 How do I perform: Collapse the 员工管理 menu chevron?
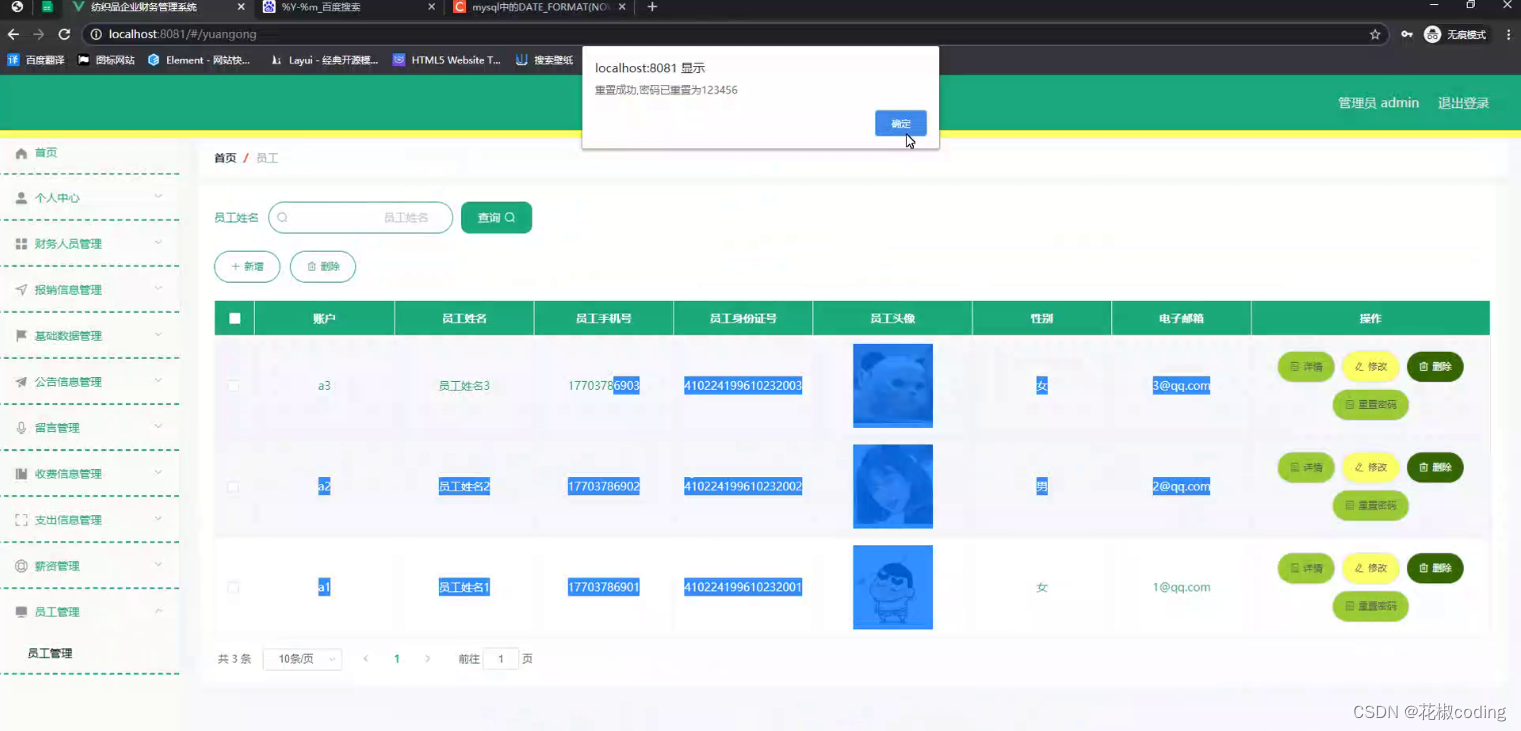(158, 611)
